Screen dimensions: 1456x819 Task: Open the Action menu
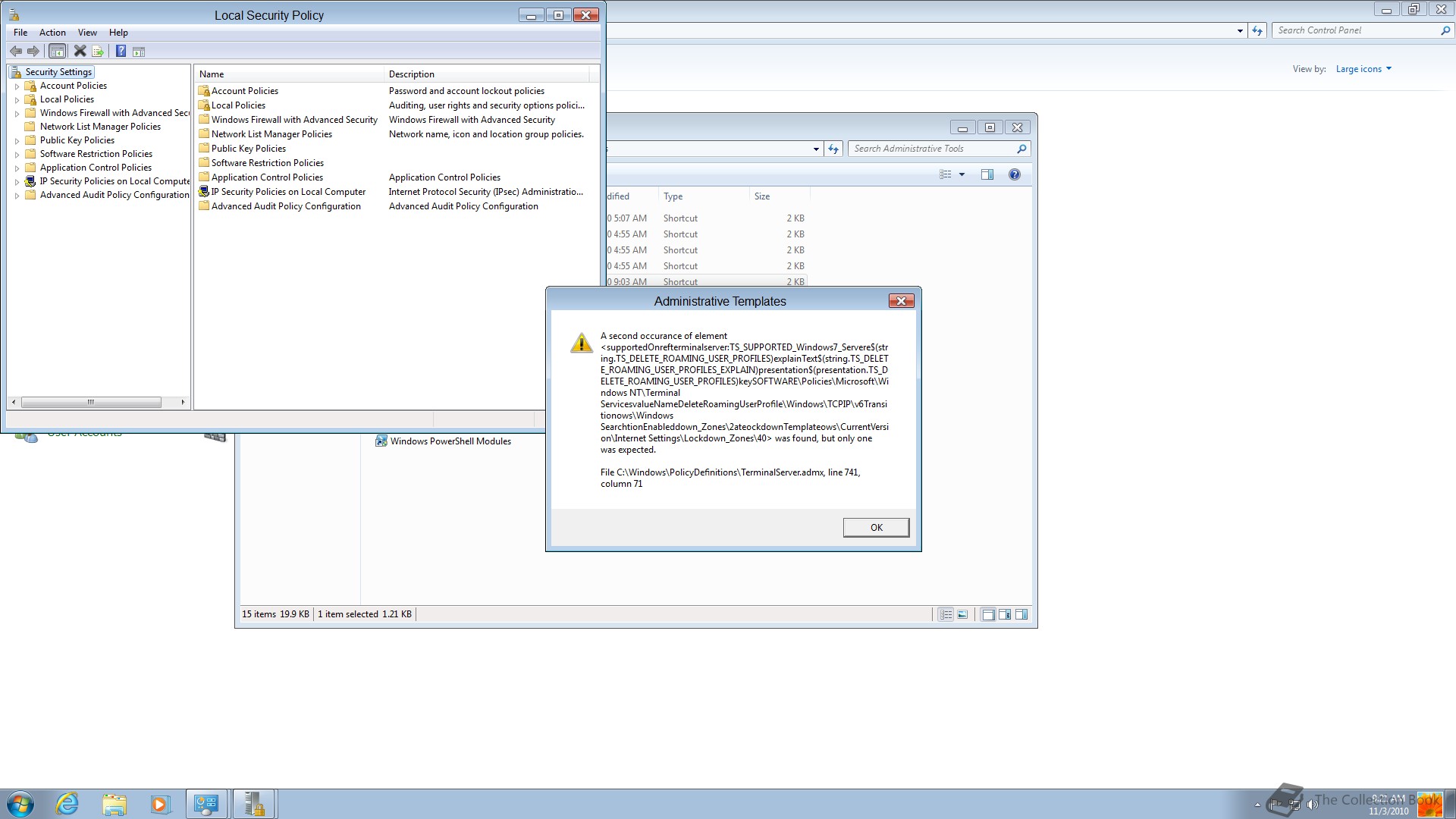[52, 33]
